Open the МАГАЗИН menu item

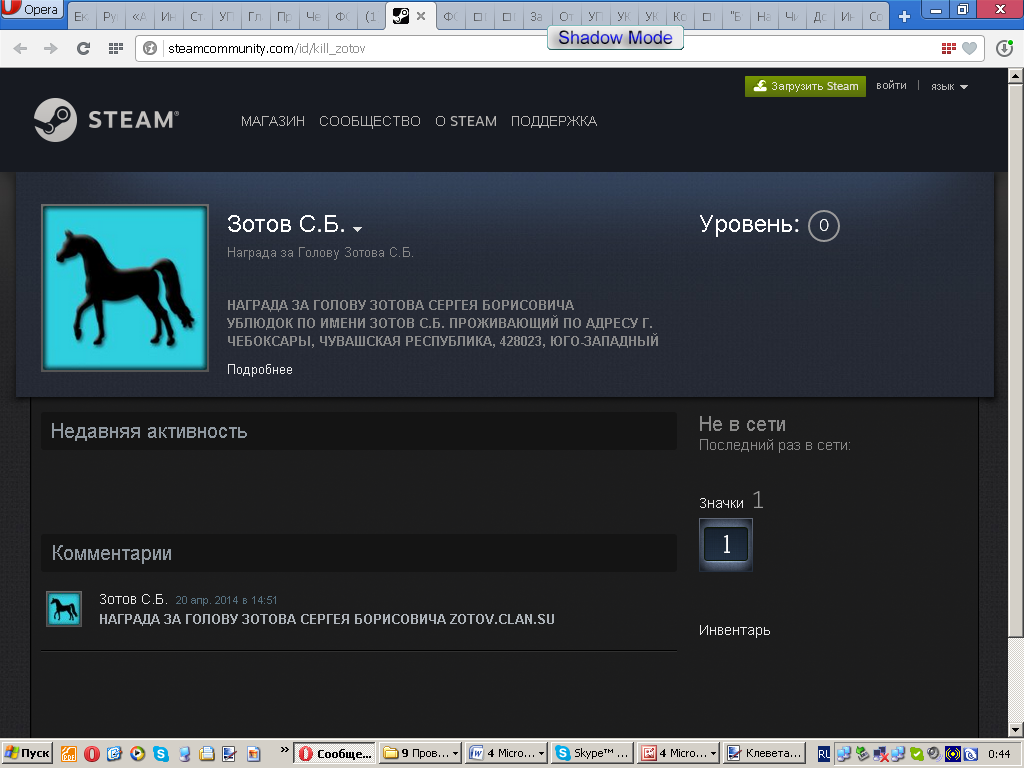[272, 121]
